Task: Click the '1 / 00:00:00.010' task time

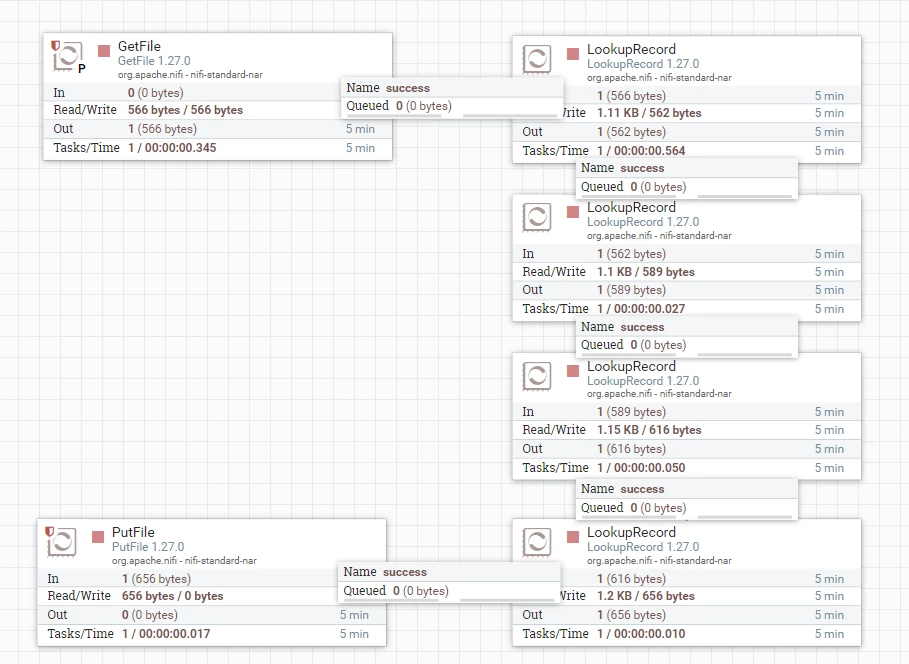Action: [641, 634]
